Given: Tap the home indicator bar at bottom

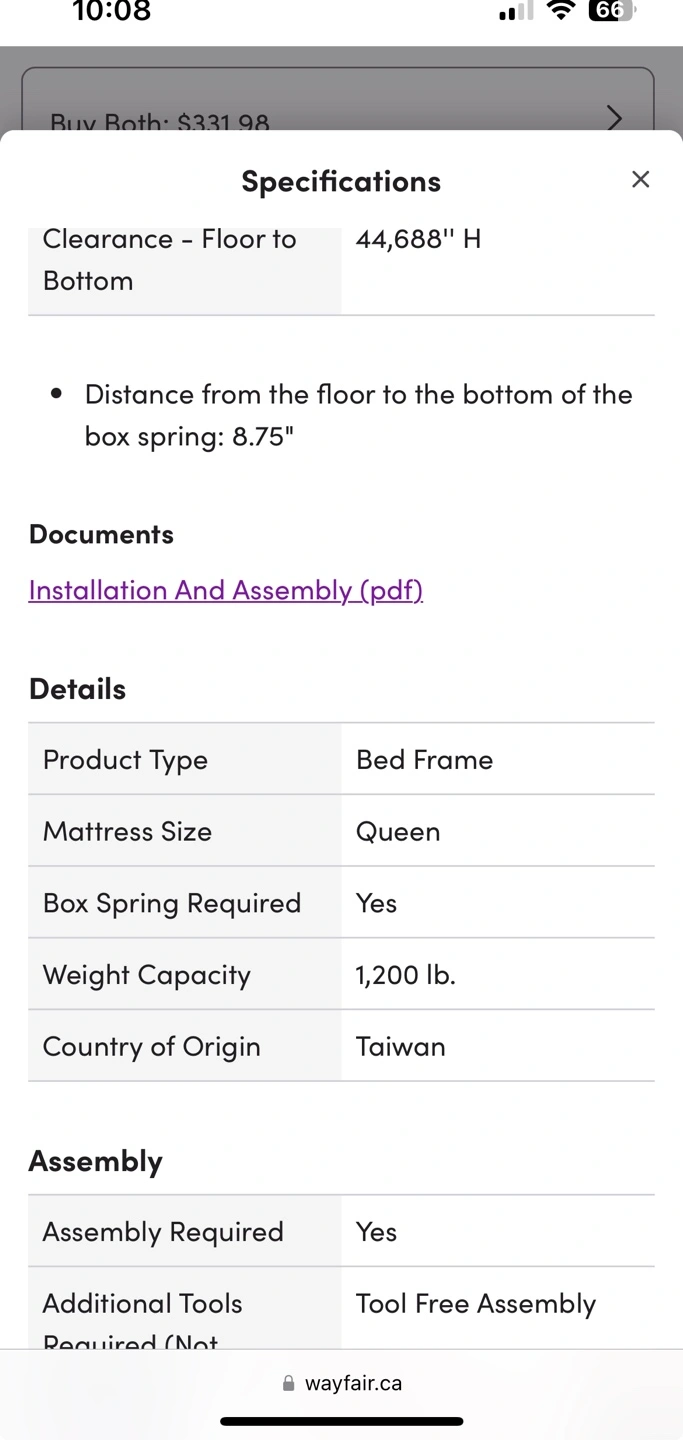Looking at the screenshot, I should [342, 1421].
